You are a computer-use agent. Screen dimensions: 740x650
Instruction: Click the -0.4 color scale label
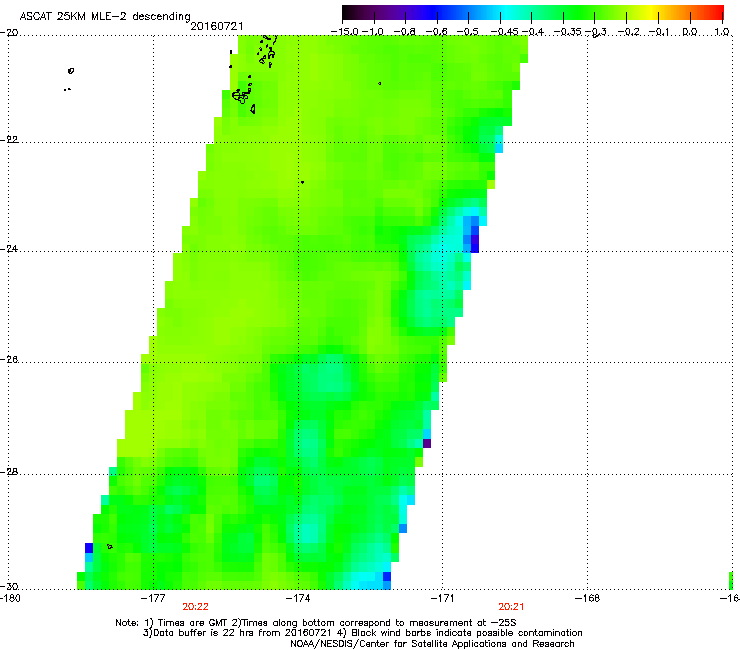531,32
